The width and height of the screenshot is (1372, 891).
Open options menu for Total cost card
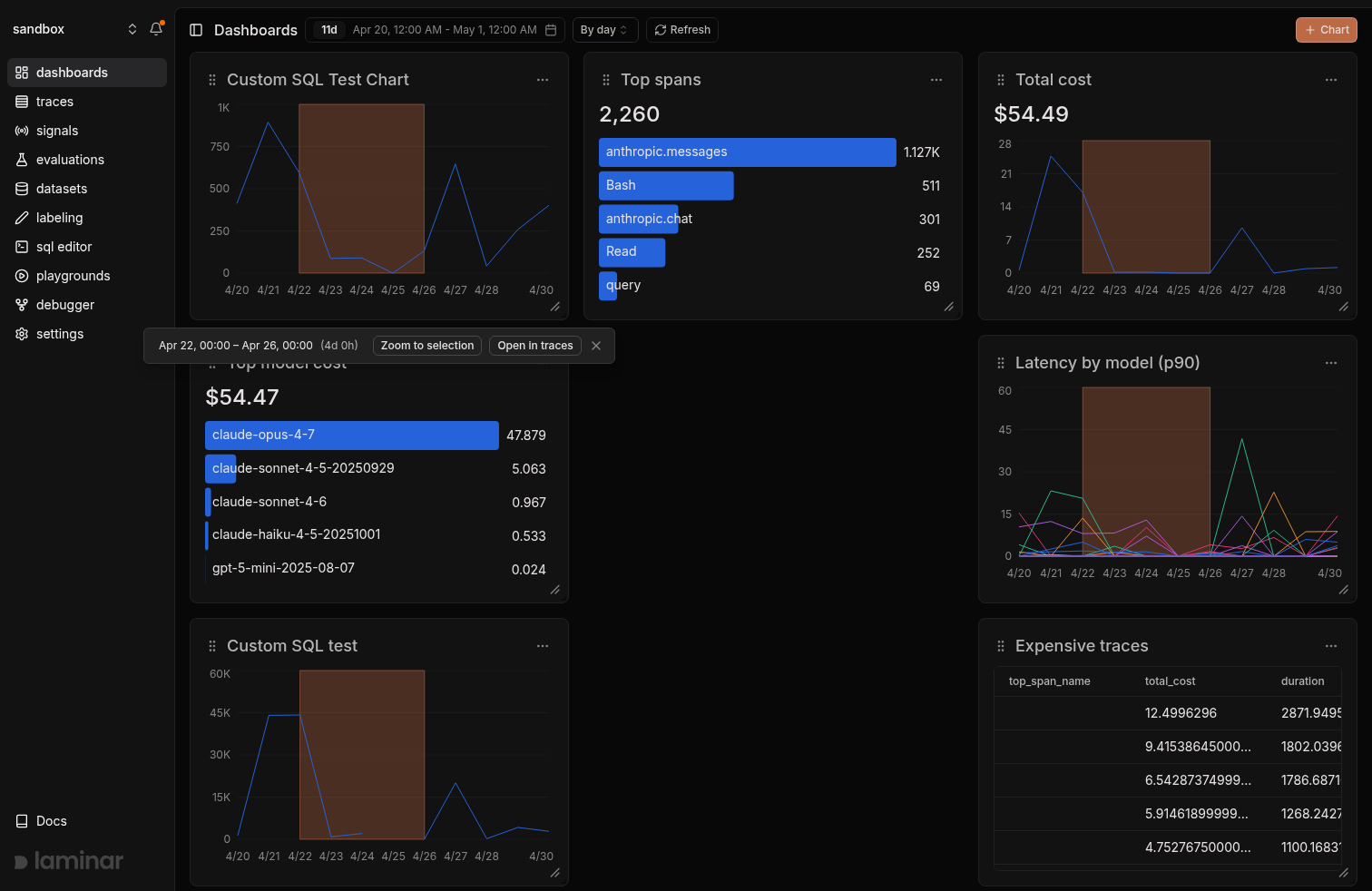pos(1331,80)
